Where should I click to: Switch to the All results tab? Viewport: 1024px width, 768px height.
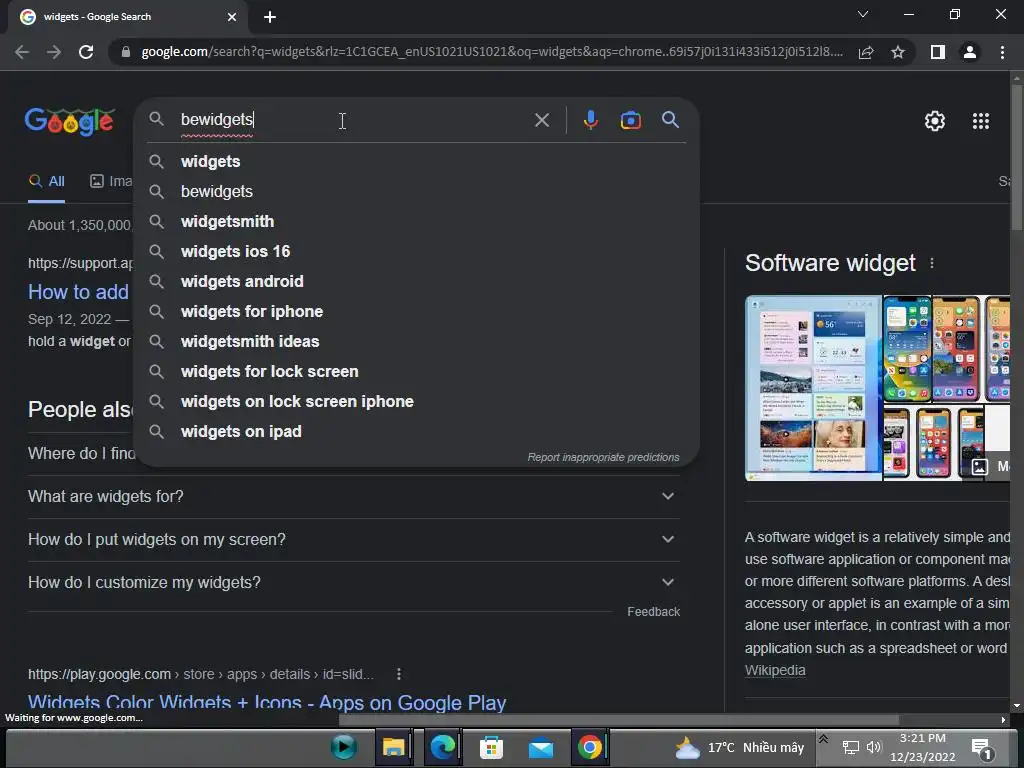(46, 181)
